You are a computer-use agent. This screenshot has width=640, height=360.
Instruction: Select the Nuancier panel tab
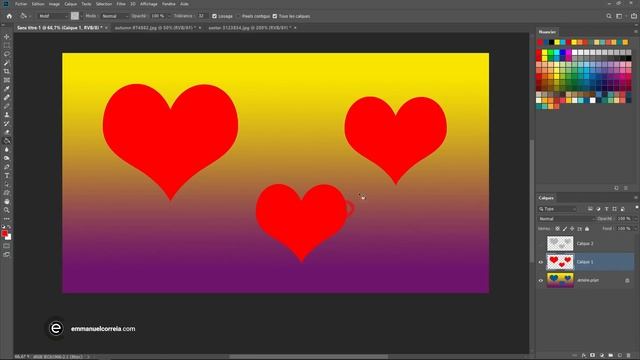[x=547, y=32]
